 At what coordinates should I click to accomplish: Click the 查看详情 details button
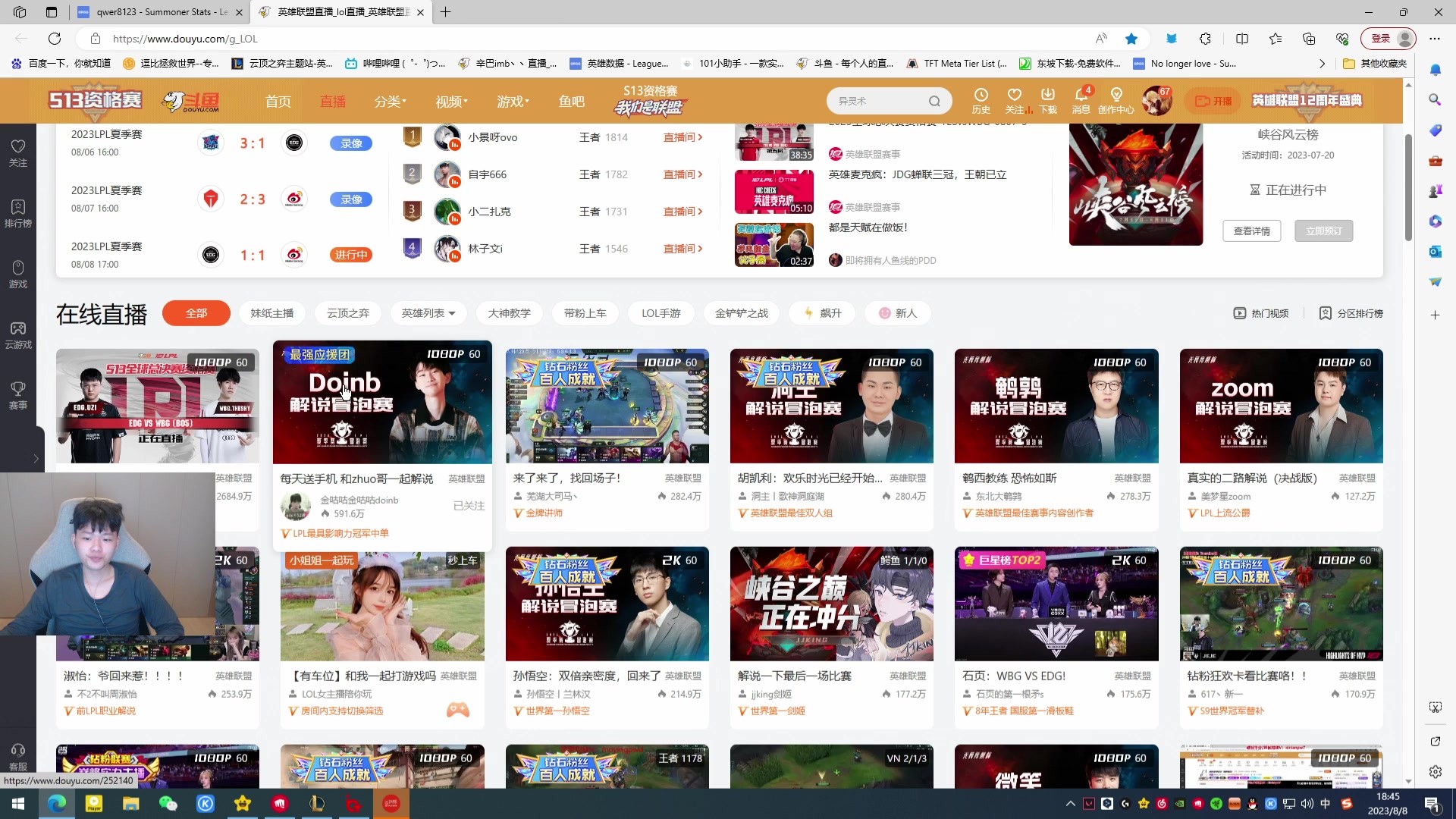click(x=1251, y=231)
